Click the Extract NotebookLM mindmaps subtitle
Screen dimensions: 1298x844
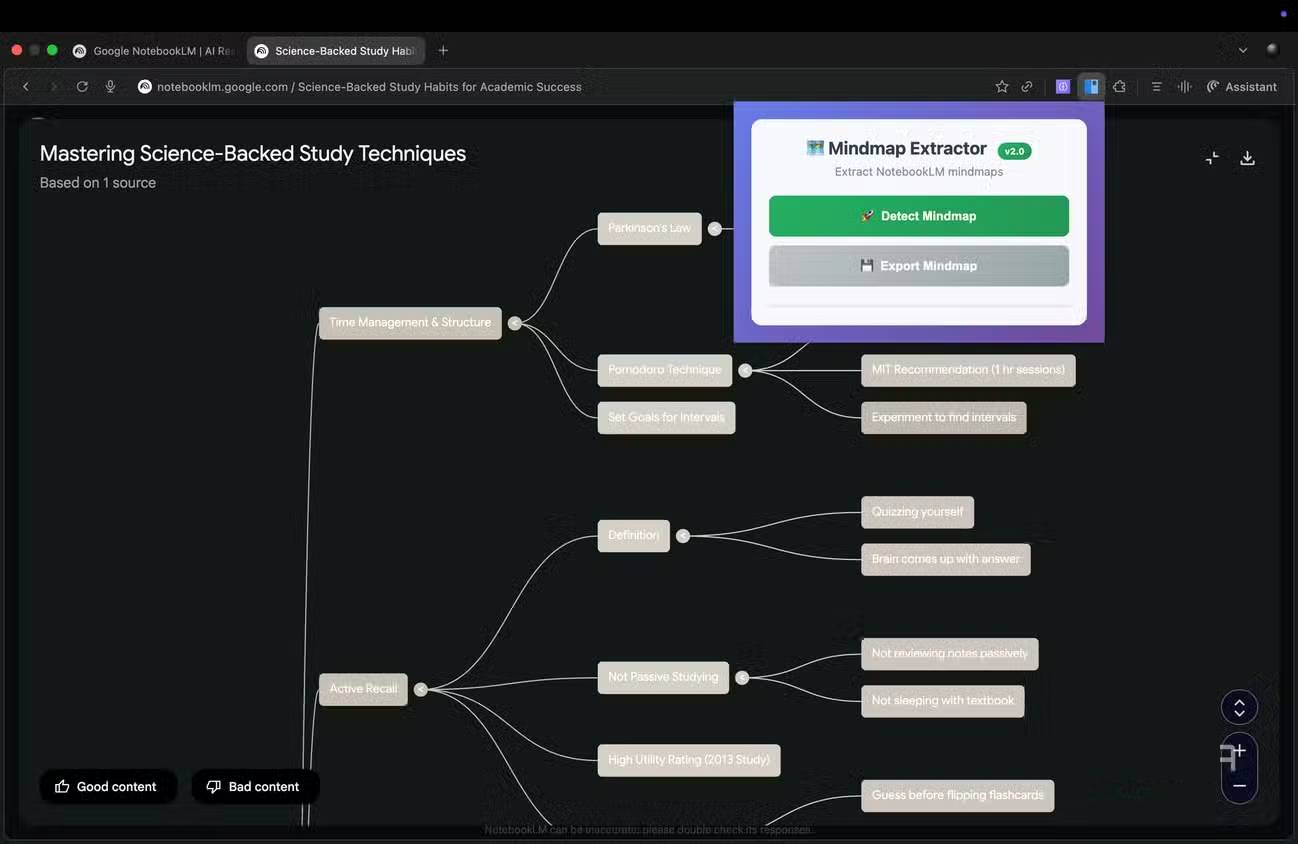(919, 172)
